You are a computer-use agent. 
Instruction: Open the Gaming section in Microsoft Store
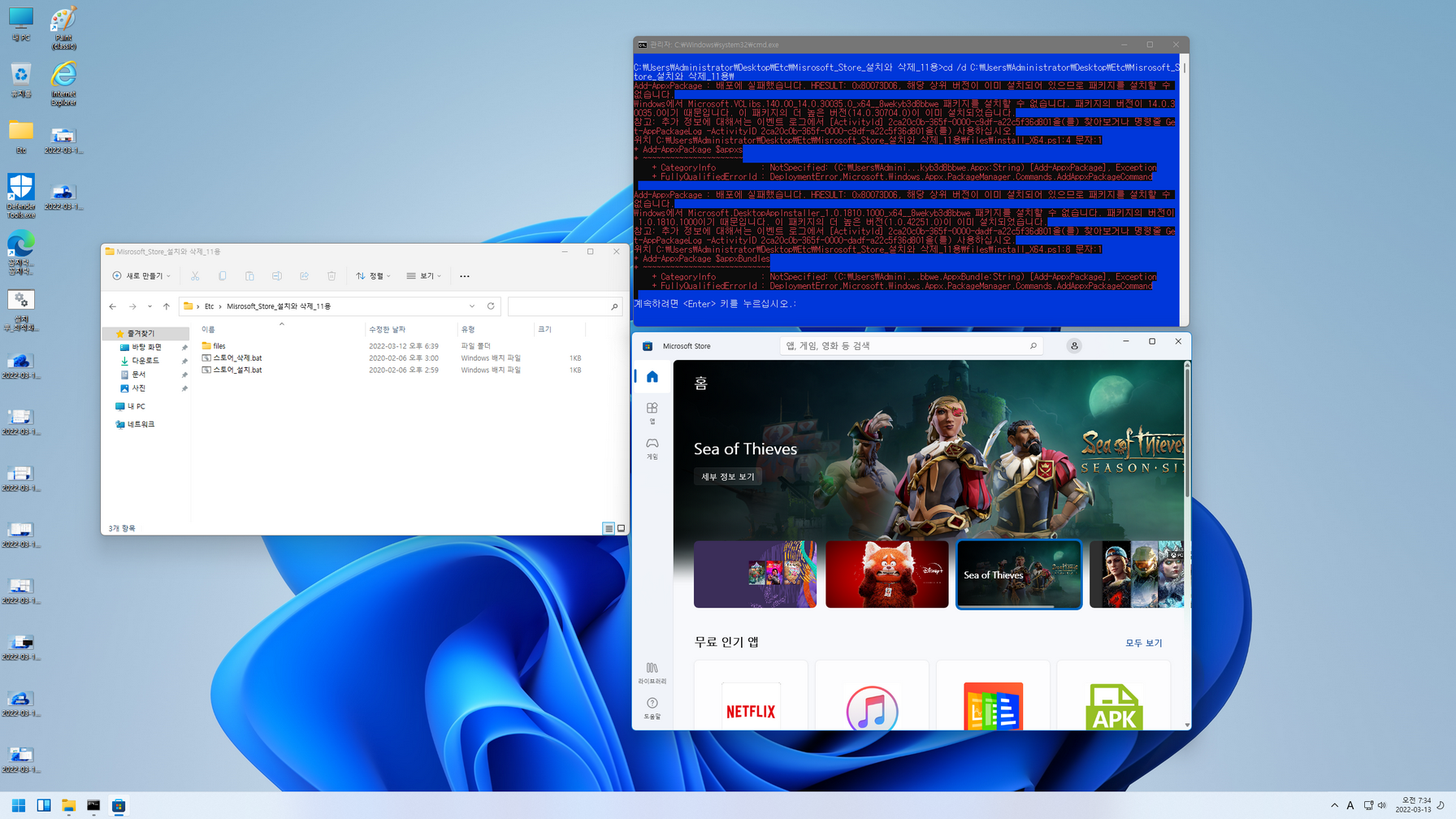point(652,448)
